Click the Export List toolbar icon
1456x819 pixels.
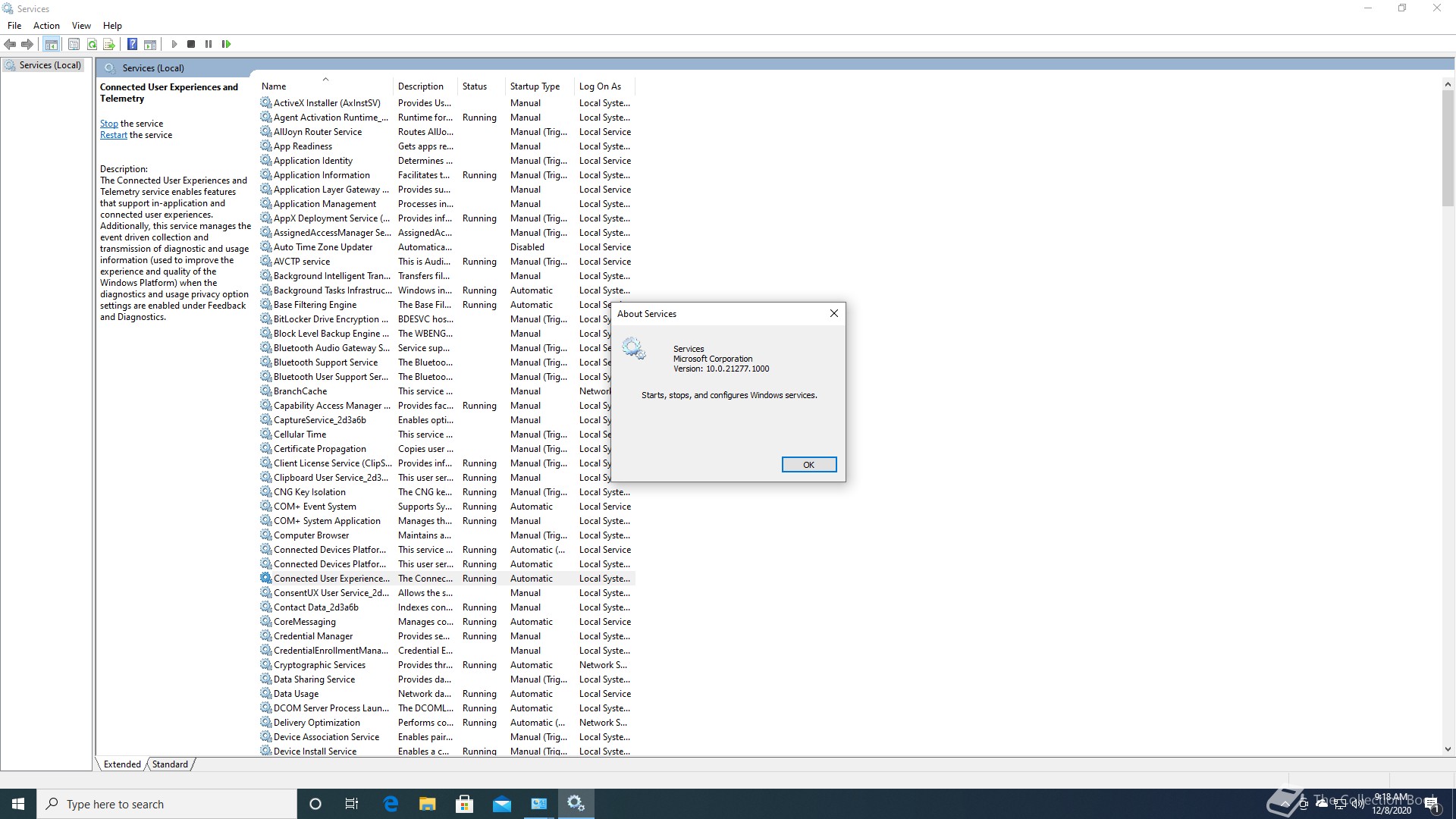(x=109, y=44)
